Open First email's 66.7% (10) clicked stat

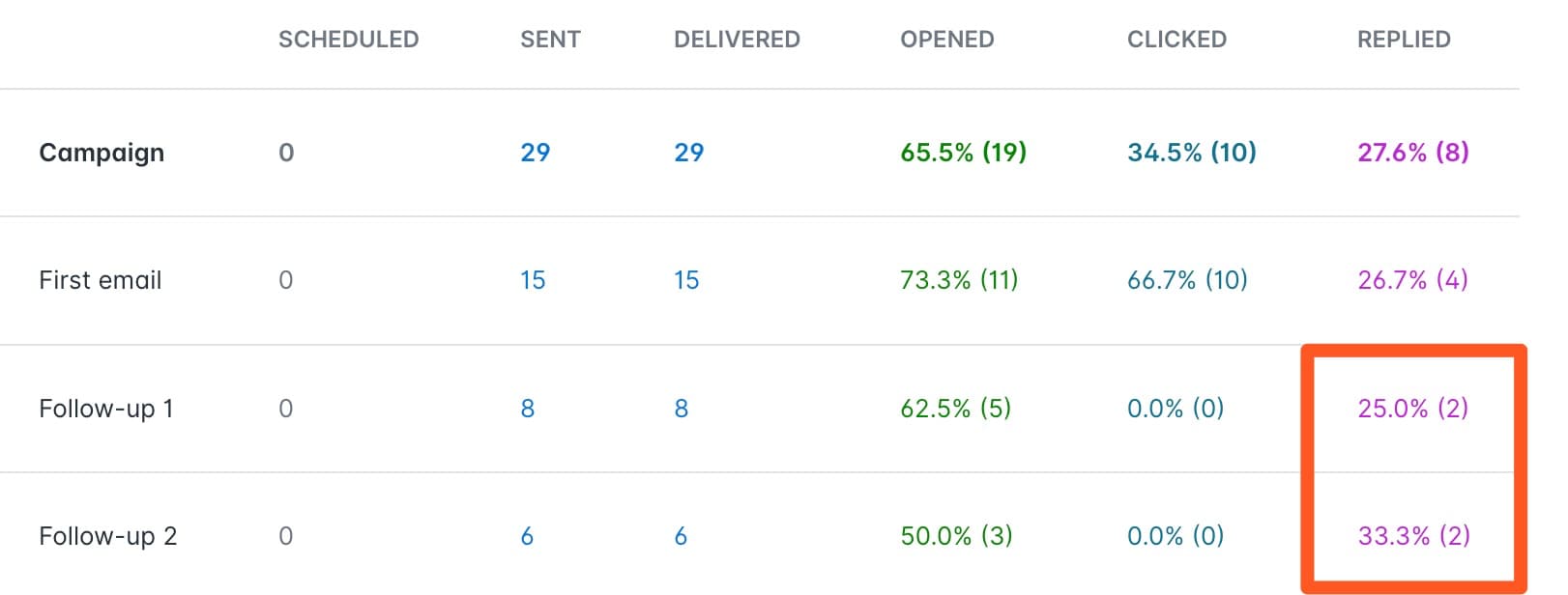[x=1187, y=280]
